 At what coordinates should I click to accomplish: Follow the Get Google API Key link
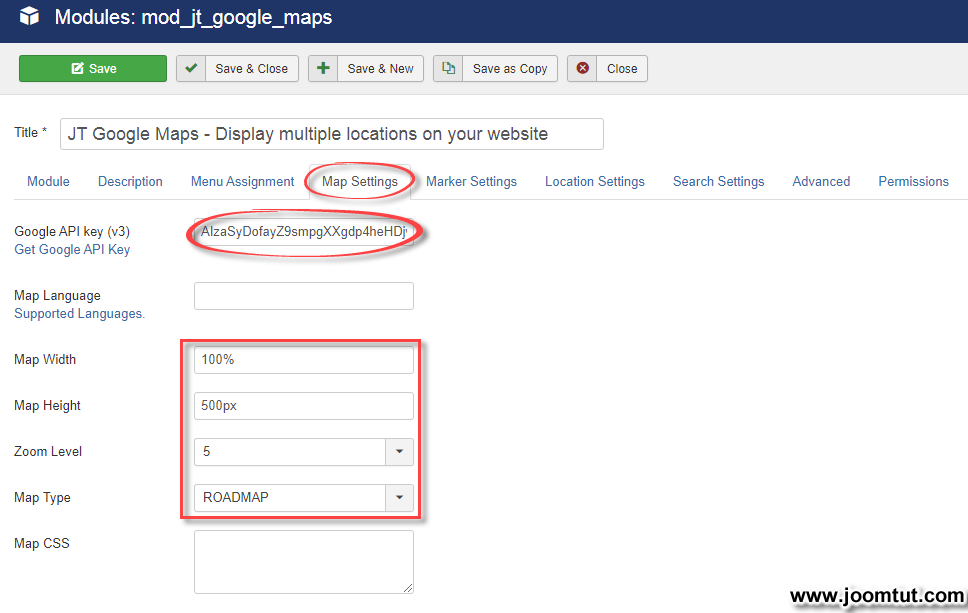[x=72, y=249]
